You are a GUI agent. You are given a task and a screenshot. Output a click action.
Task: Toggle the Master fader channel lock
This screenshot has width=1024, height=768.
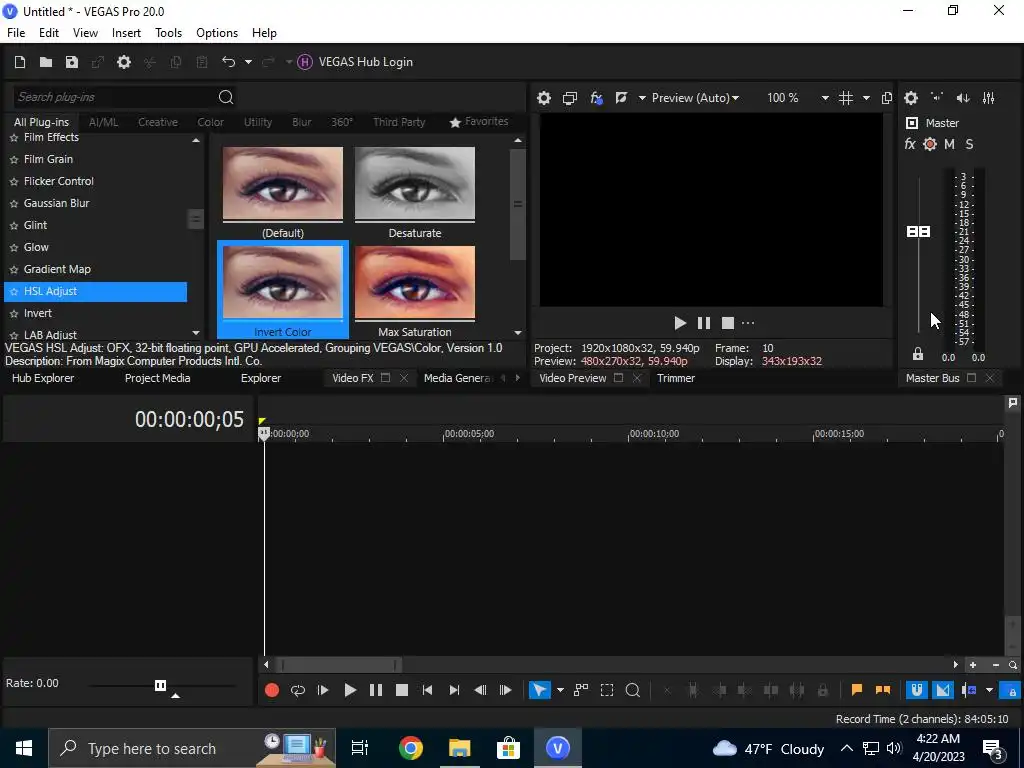coord(918,354)
